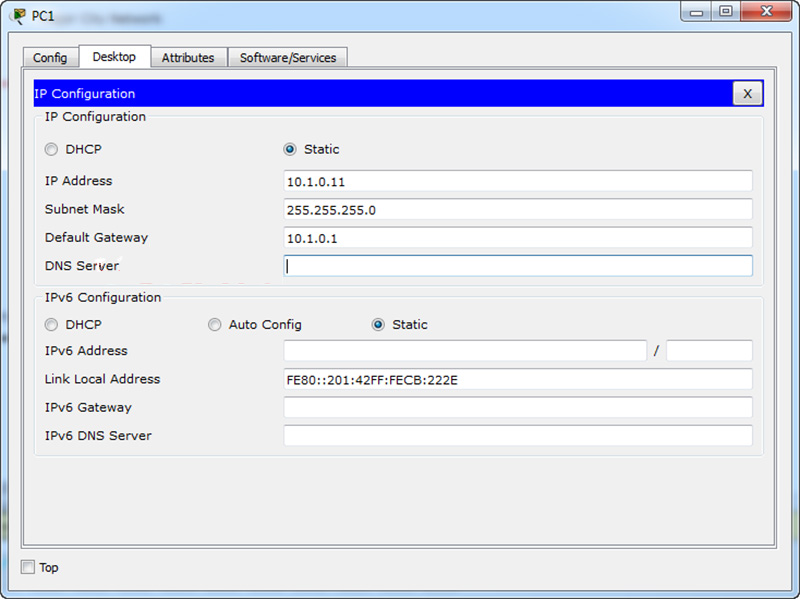Click the empty IPv6 Address field
The image size is (800, 599).
tap(465, 351)
